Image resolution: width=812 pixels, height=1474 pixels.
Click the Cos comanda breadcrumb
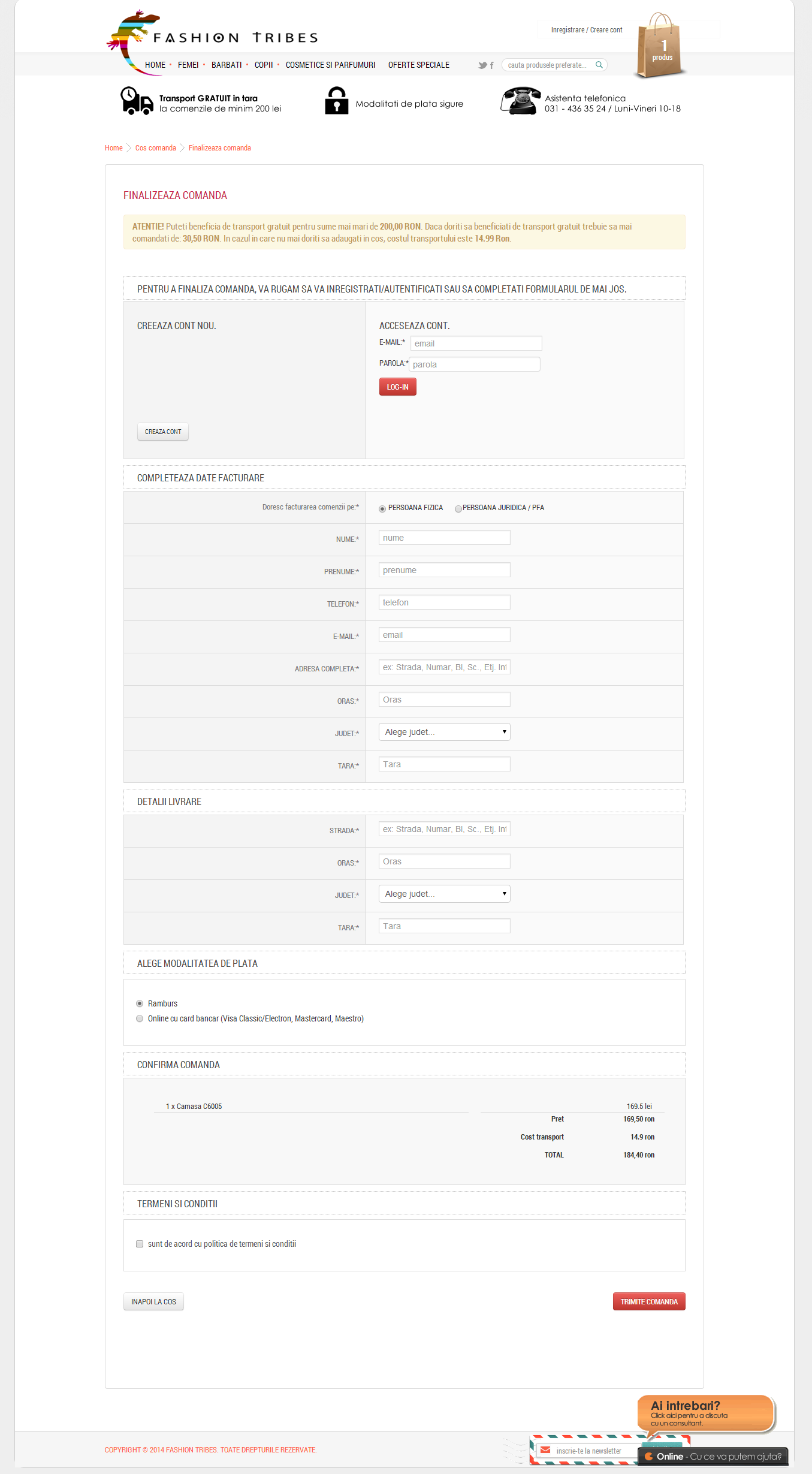coord(156,148)
